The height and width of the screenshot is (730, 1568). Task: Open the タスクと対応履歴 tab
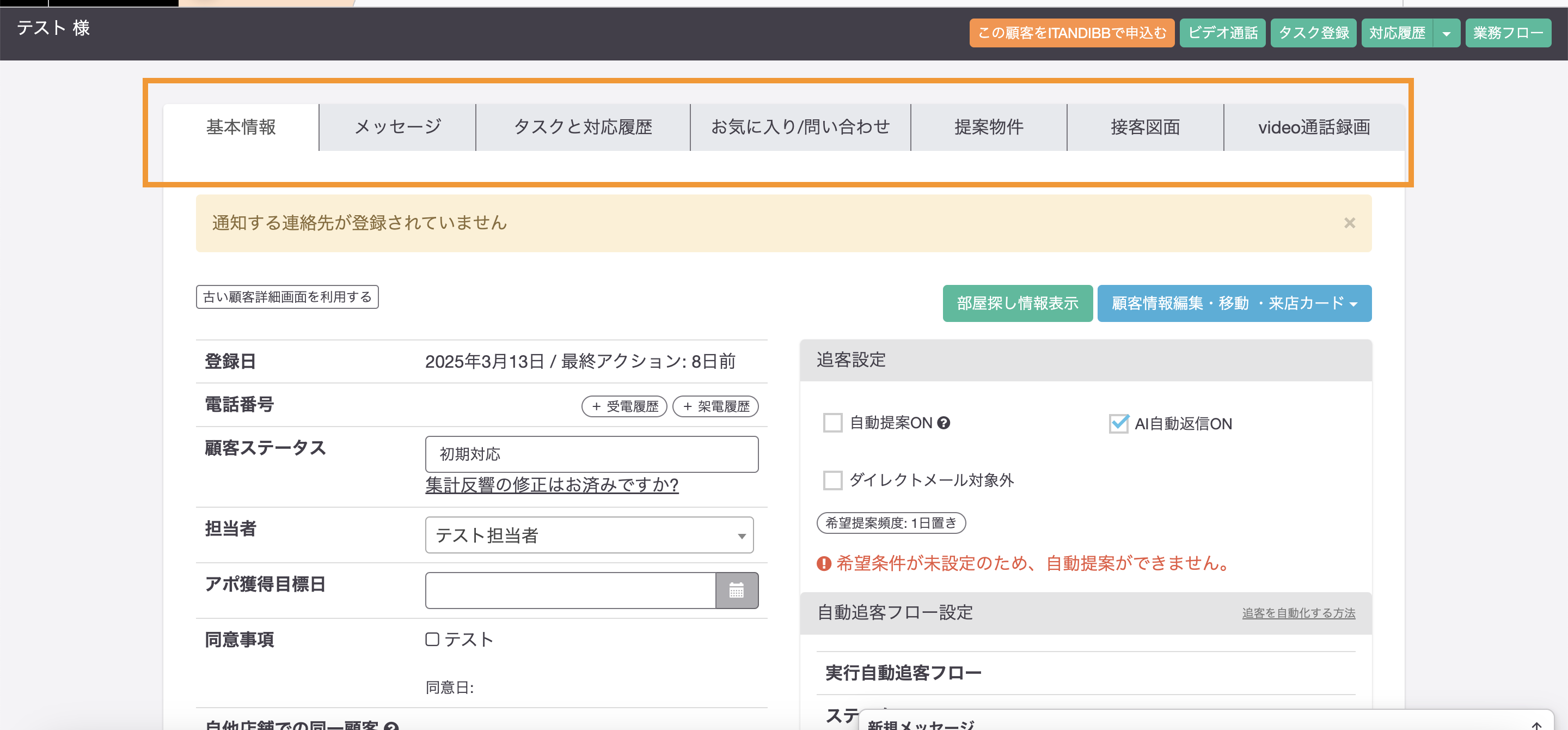tap(583, 126)
